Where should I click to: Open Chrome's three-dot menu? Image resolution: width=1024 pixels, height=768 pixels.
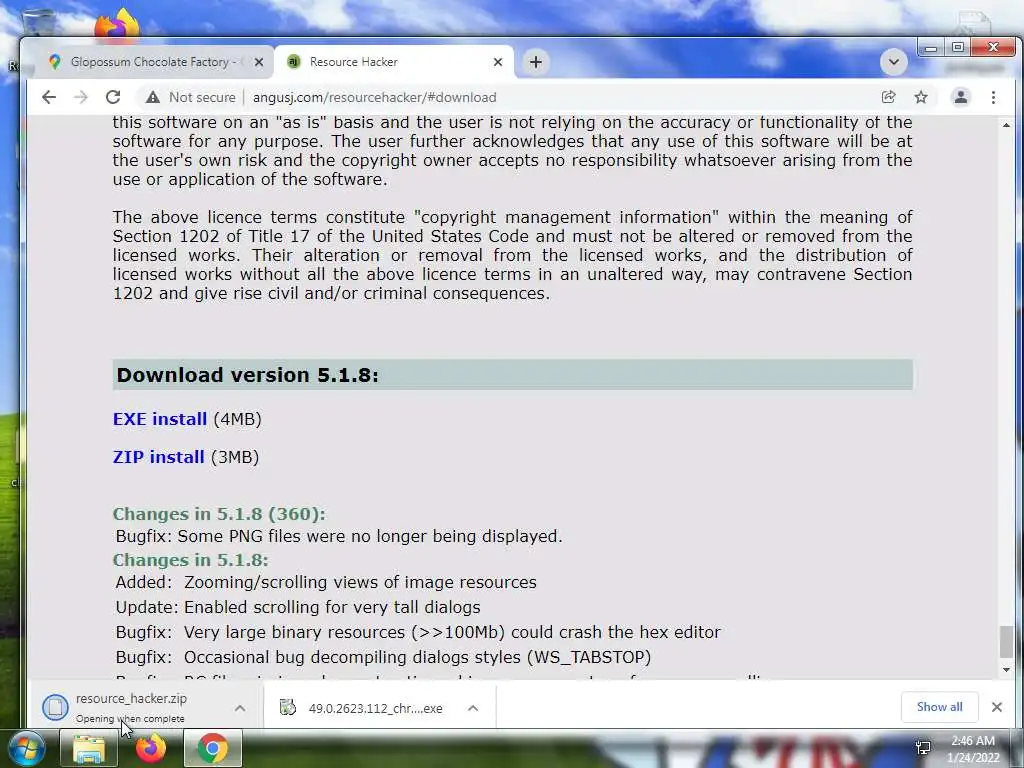[993, 97]
